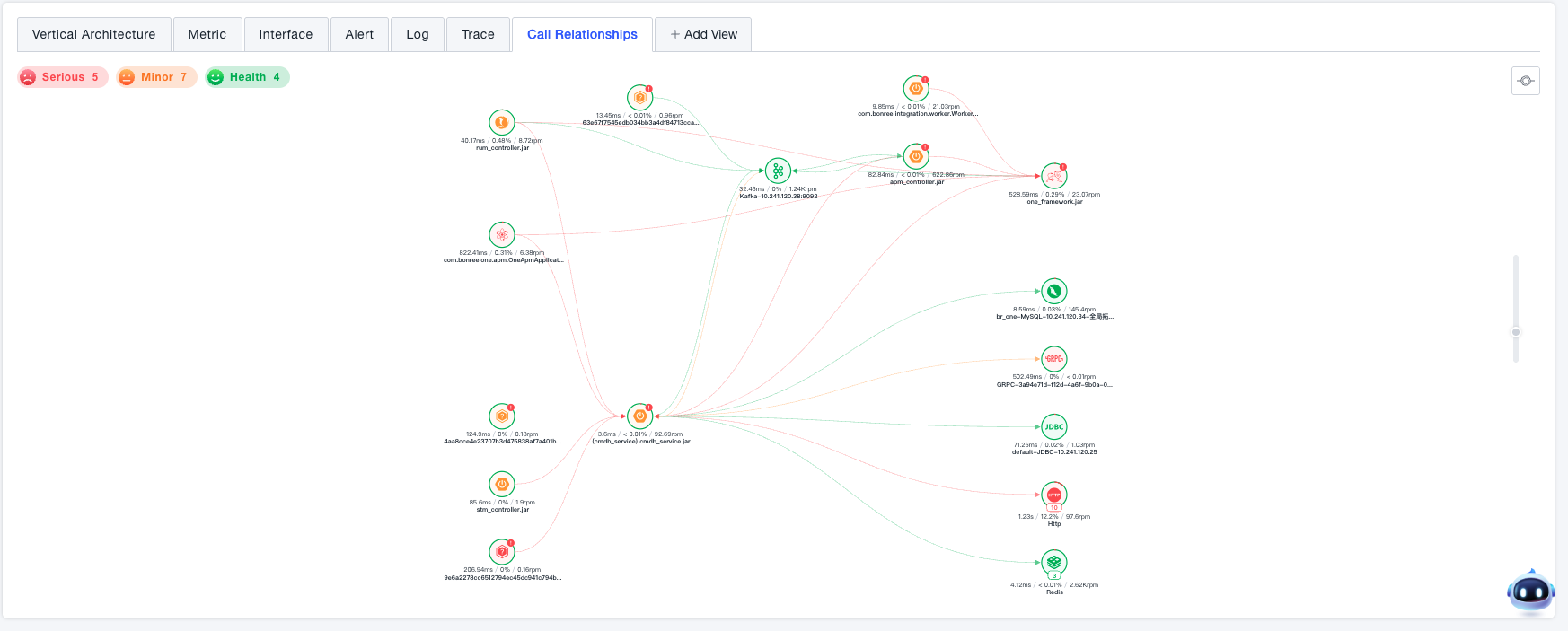This screenshot has height=631, width=1568.
Task: Click the recenter graph view button
Action: [1525, 81]
